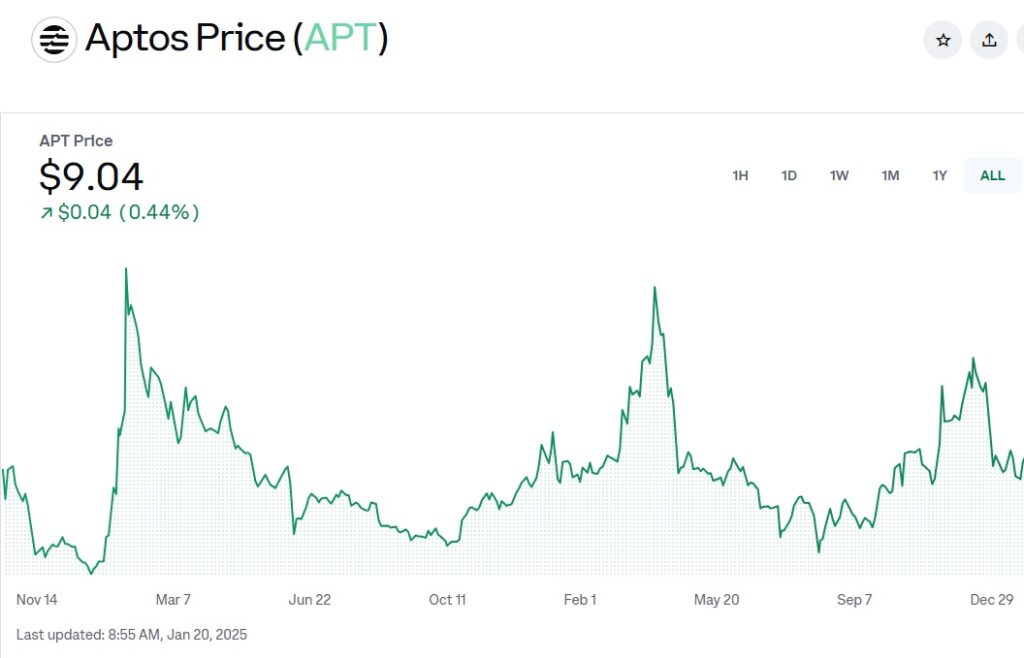Select the 1Y chart range
The width and height of the screenshot is (1024, 658).
[x=940, y=175]
